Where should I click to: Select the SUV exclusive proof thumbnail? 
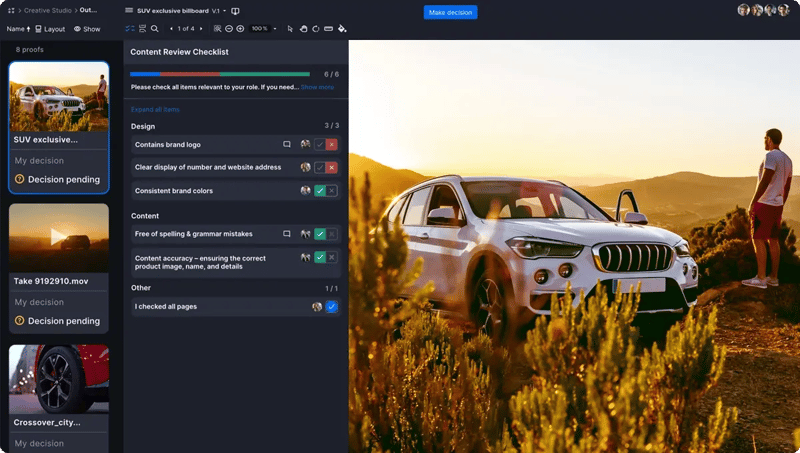(x=59, y=97)
